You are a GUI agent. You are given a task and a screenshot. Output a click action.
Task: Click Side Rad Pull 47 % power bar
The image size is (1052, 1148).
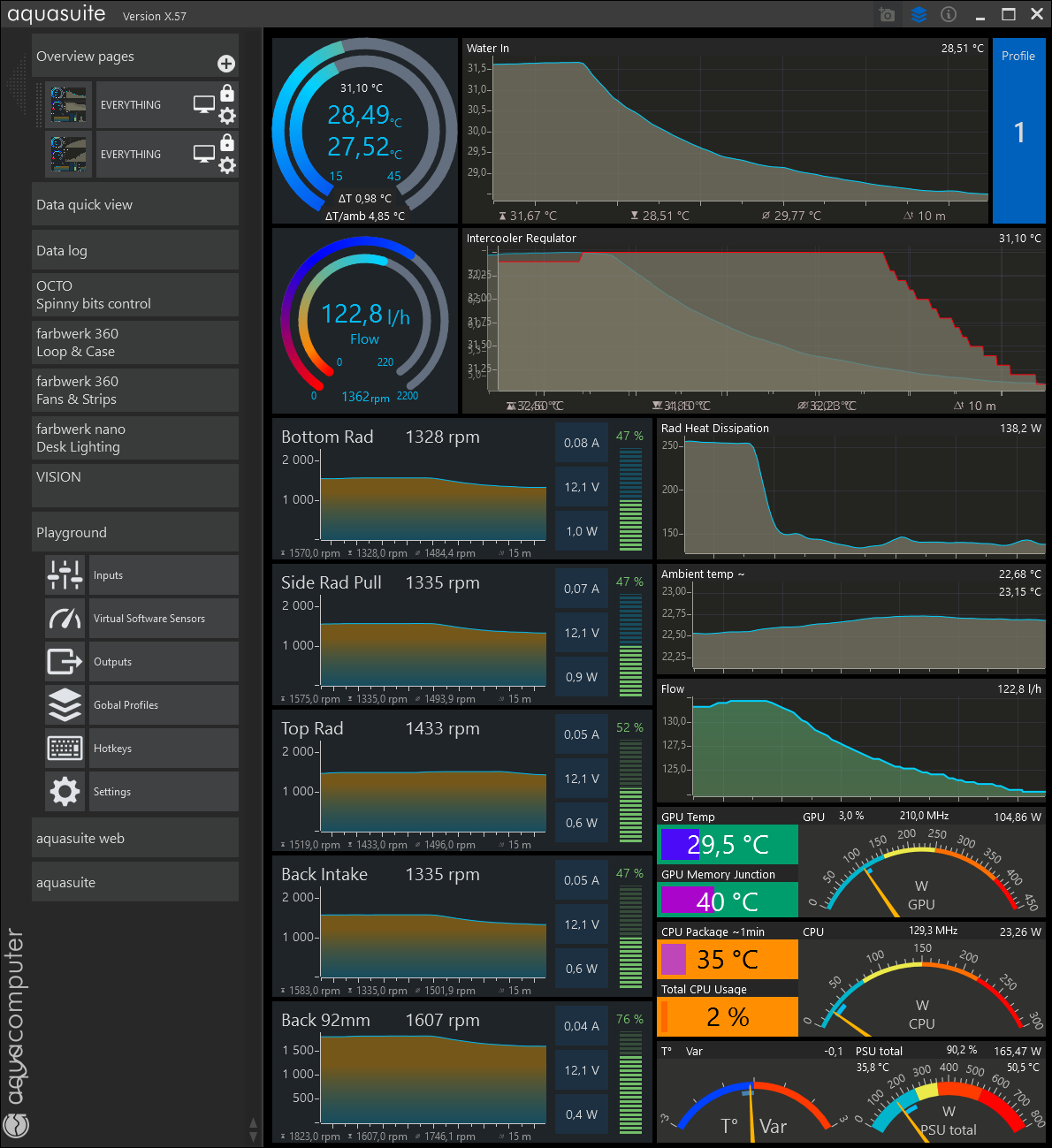(x=630, y=645)
